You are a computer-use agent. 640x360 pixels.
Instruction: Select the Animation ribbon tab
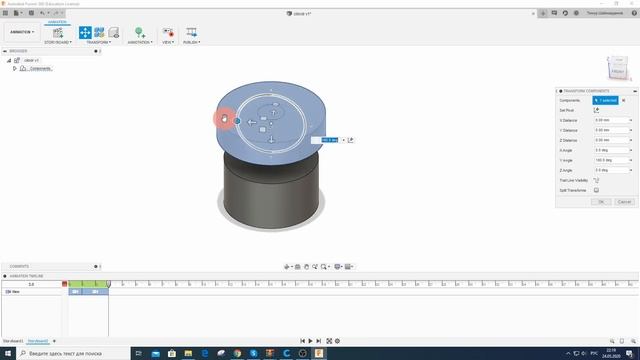[x=57, y=22]
